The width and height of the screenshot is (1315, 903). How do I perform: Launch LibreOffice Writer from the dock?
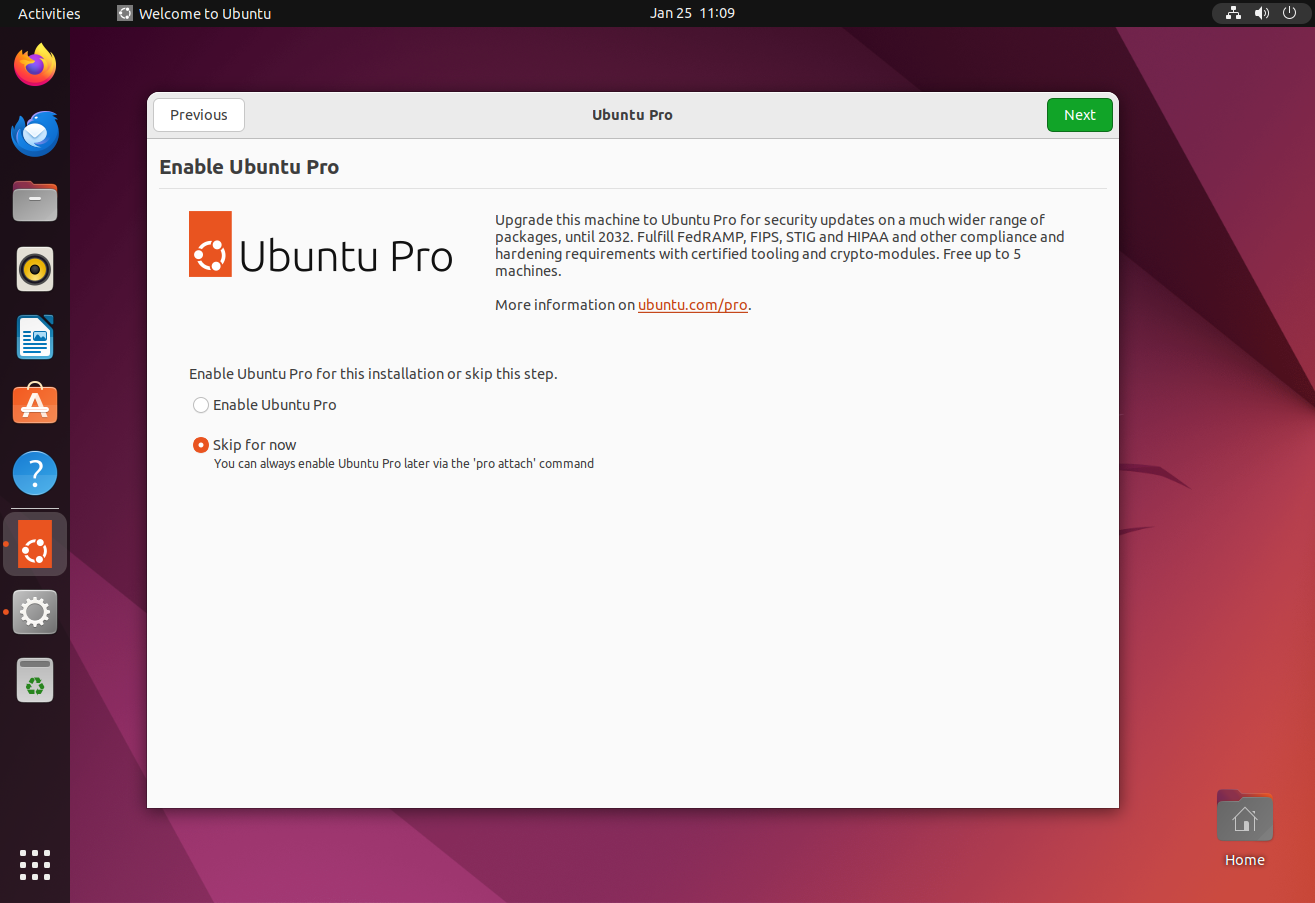point(35,337)
